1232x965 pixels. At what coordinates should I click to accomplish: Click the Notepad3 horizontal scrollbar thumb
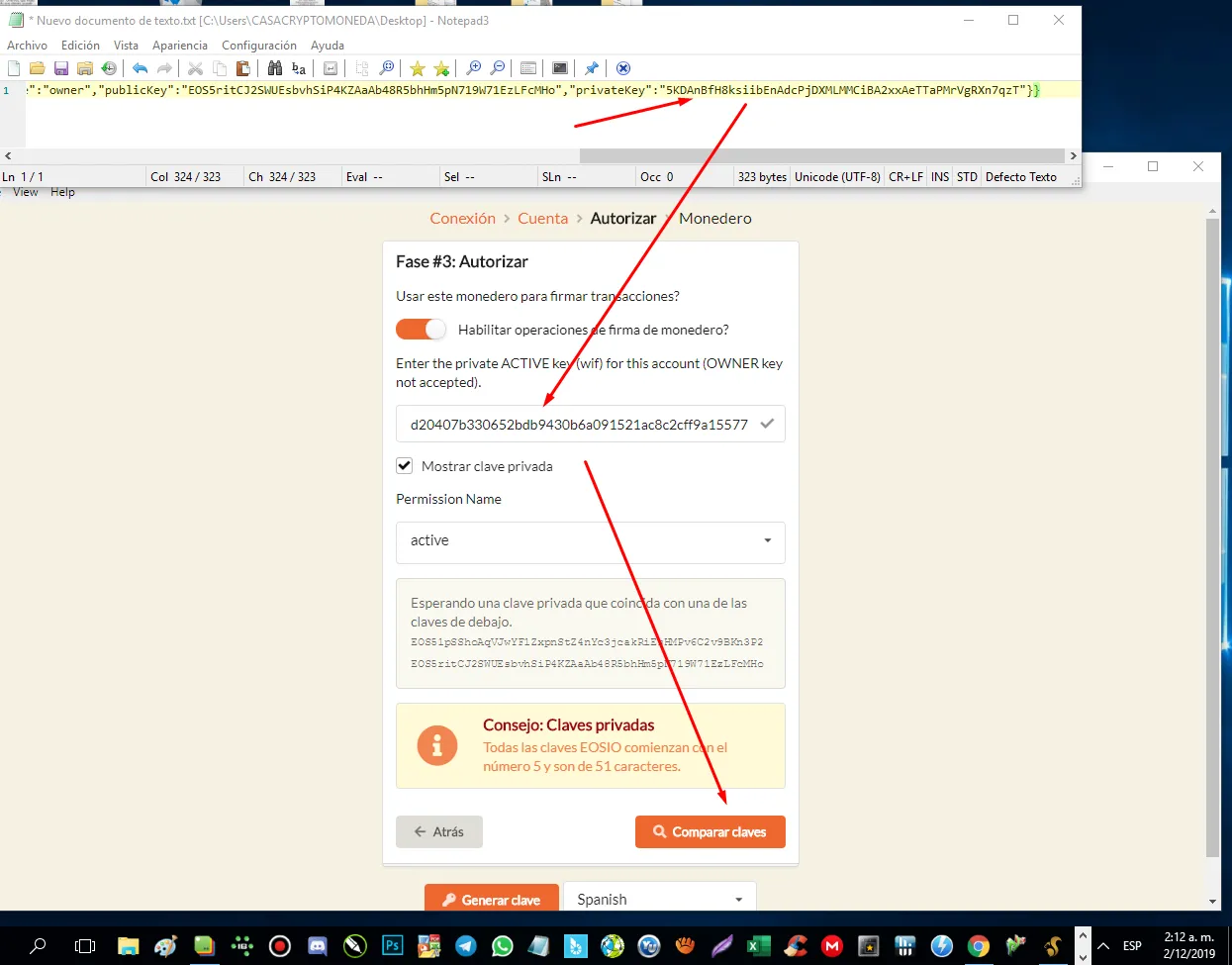pos(821,155)
